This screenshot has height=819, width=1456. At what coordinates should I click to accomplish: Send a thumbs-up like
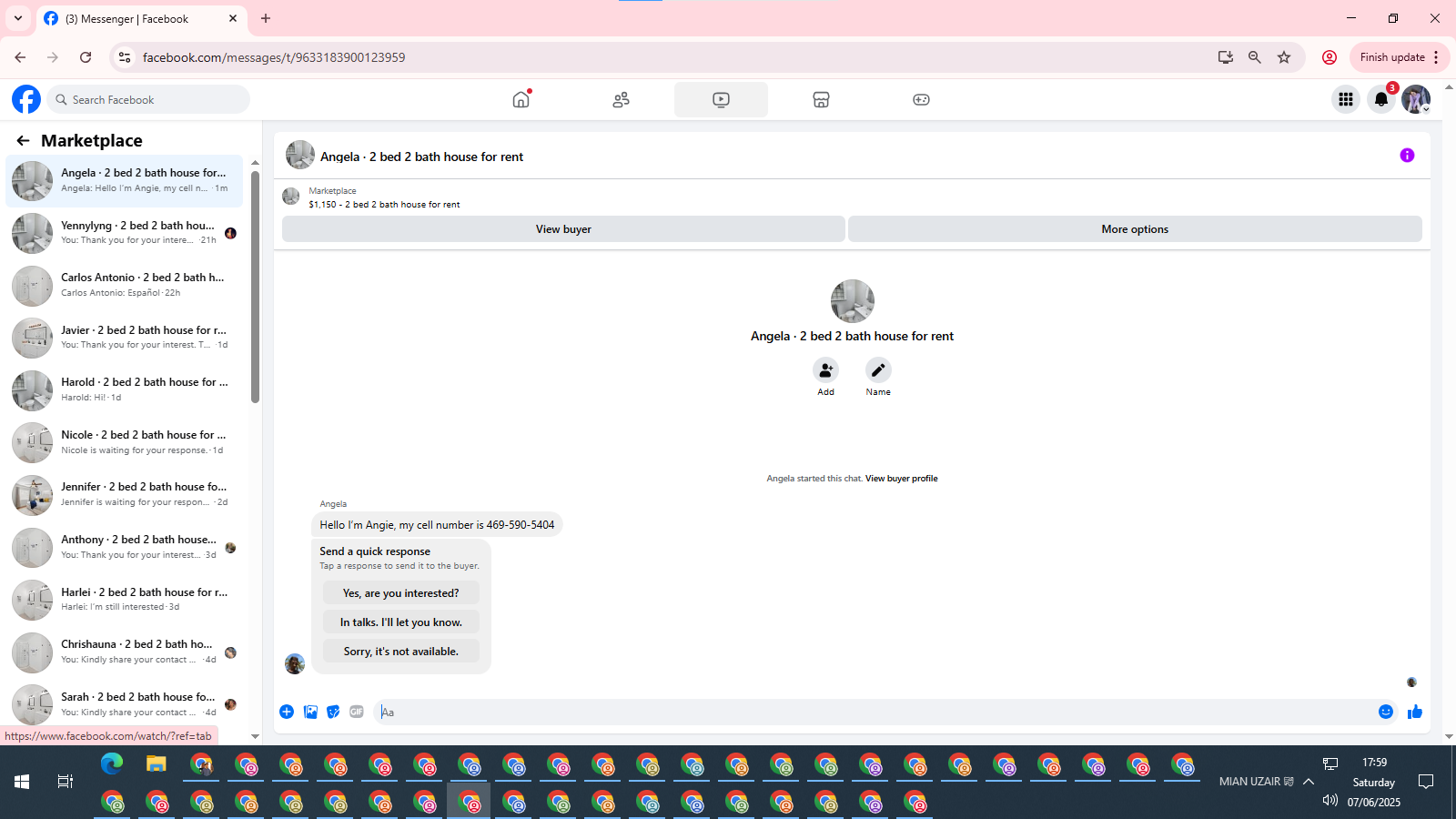pos(1415,712)
